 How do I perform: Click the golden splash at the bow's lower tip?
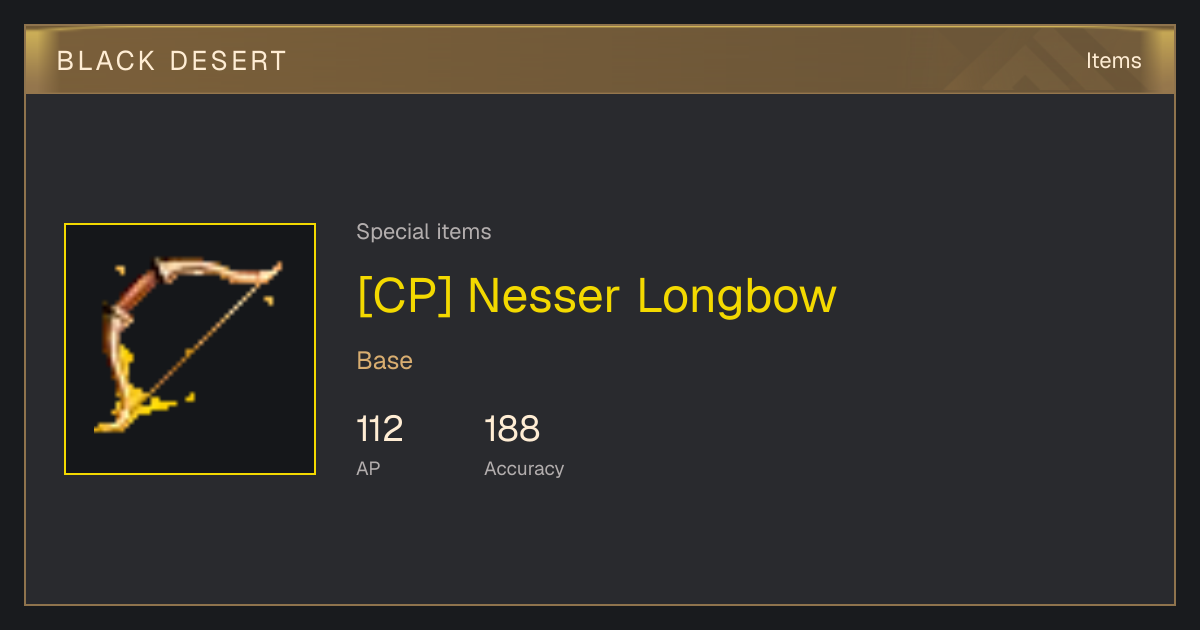pyautogui.click(x=135, y=410)
